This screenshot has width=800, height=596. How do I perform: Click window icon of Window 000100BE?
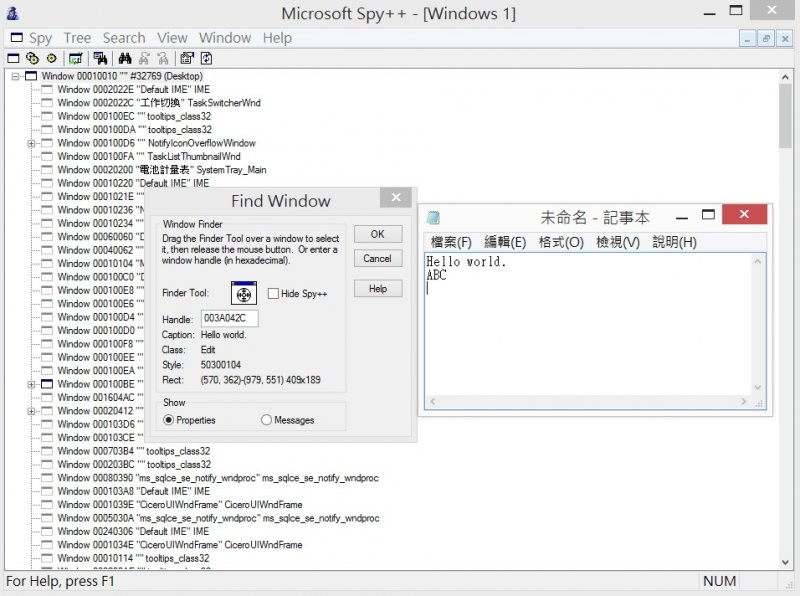click(47, 384)
